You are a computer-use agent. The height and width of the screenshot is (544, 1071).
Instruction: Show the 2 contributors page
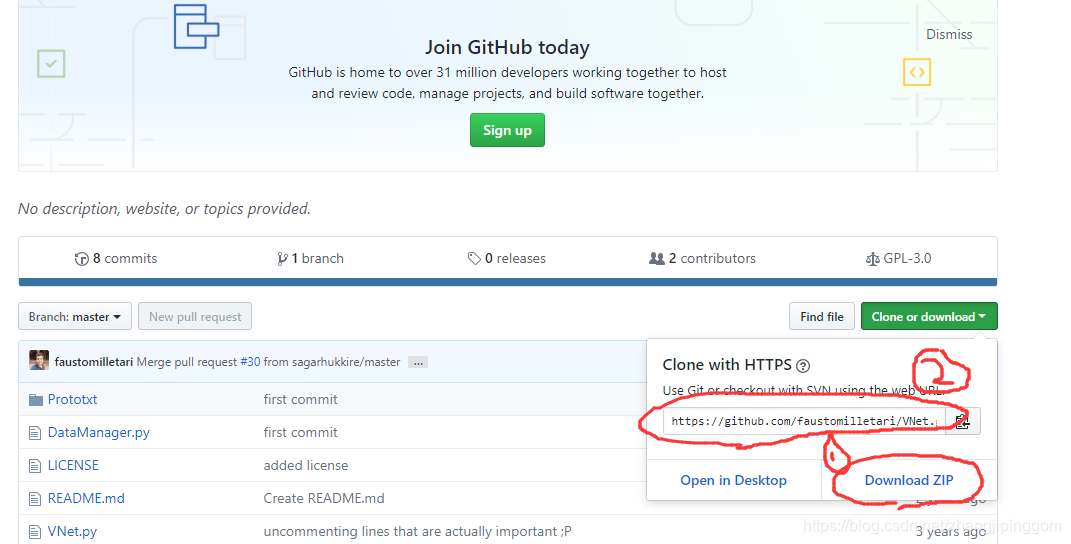(x=702, y=258)
